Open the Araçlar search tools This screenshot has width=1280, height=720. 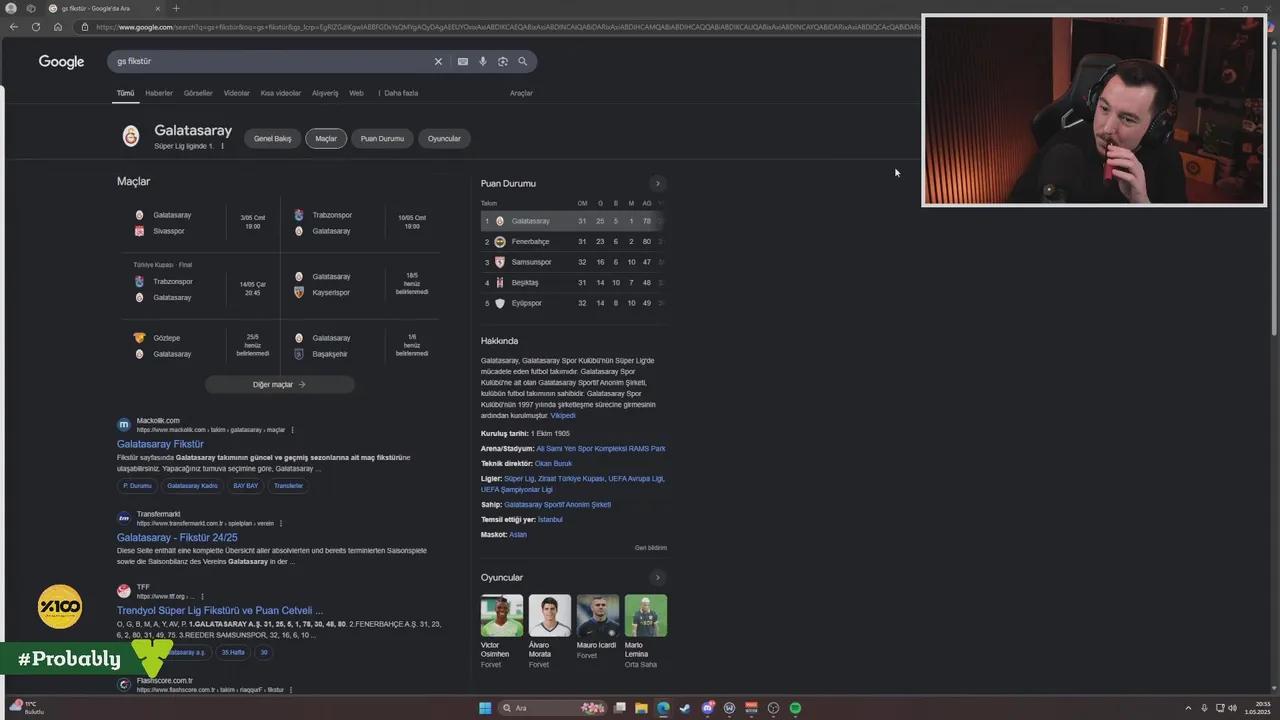(521, 93)
